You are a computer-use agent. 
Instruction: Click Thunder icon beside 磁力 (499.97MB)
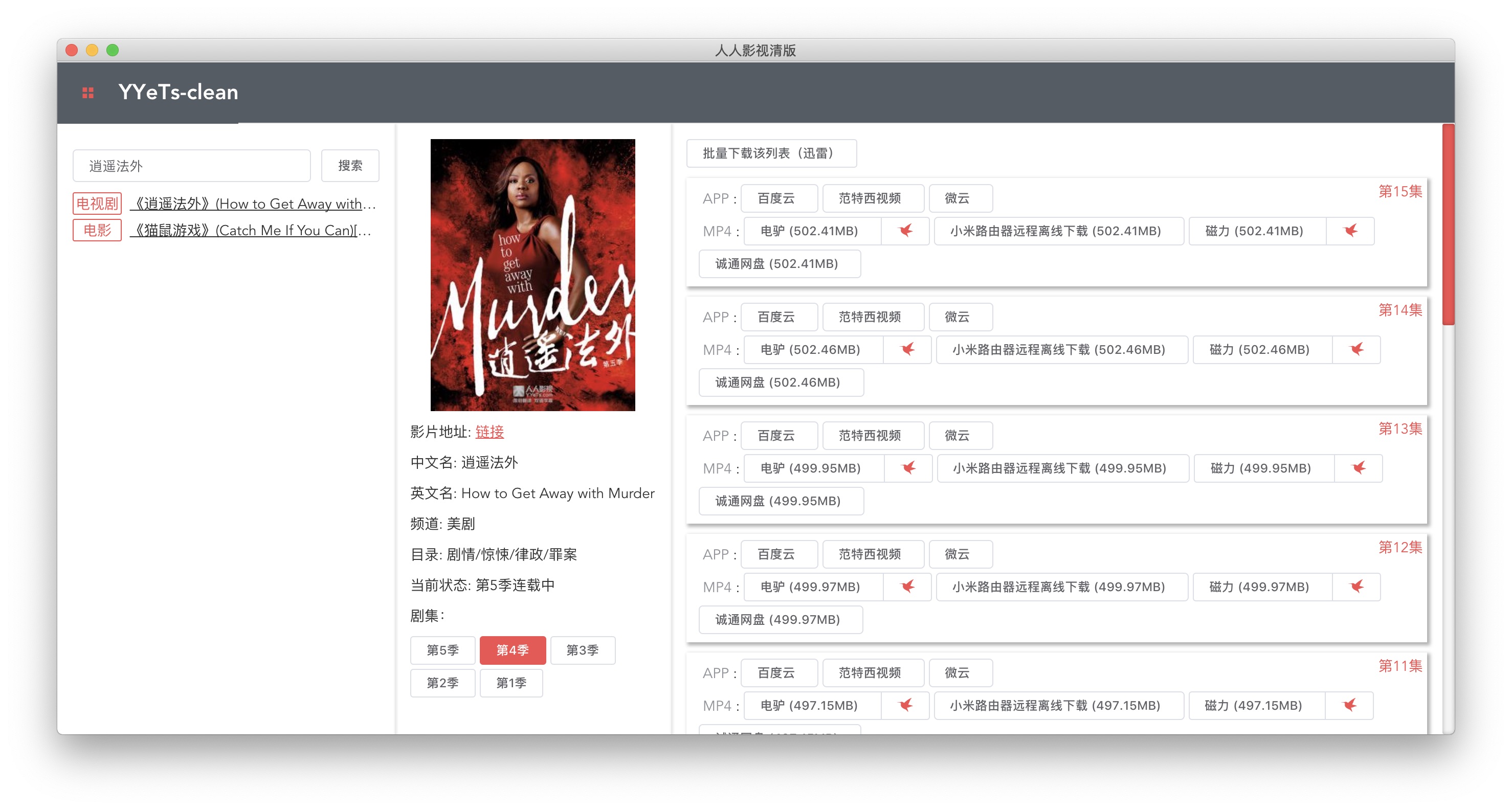(x=1357, y=587)
